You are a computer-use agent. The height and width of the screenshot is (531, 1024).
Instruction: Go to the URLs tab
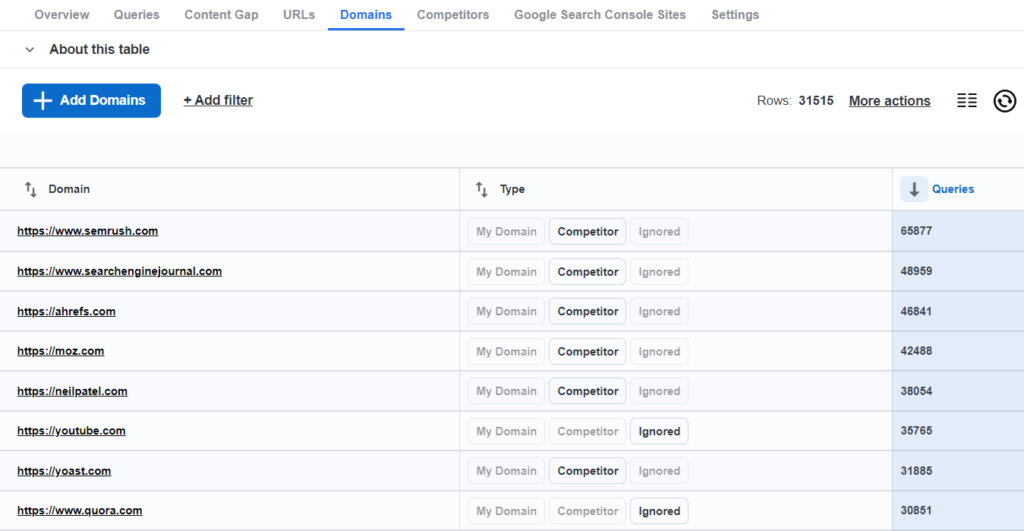[299, 14]
